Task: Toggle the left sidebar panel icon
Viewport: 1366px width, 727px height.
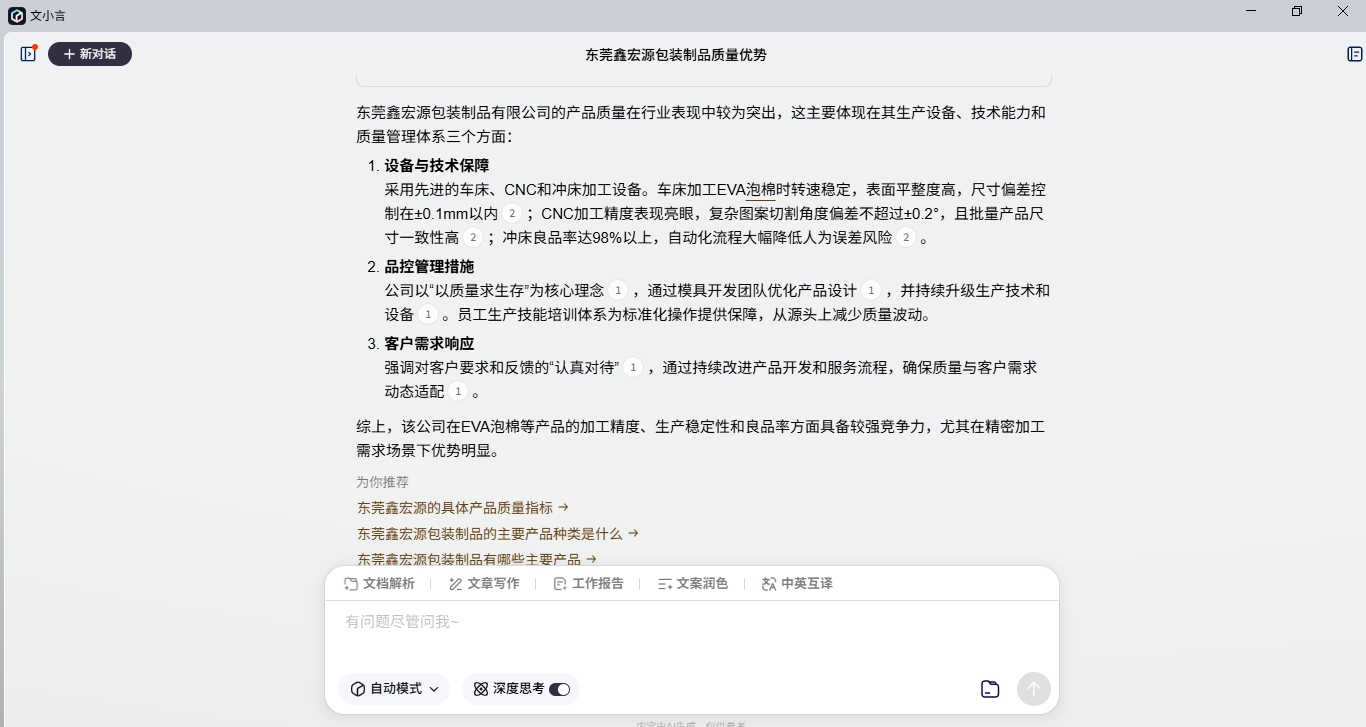Action: [28, 54]
